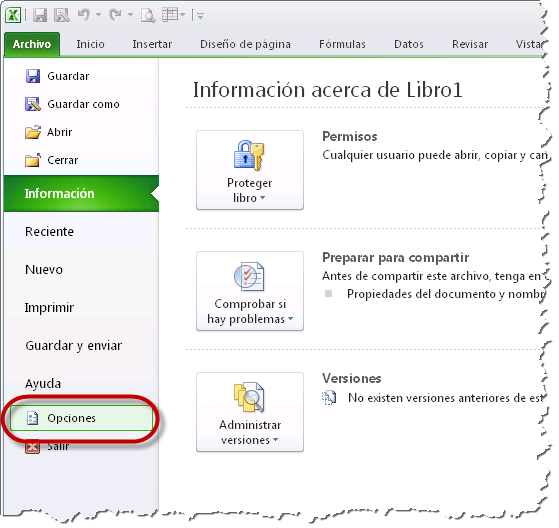Image resolution: width=559 pixels, height=528 pixels.
Task: Click the Guardar floppy disk icon
Action: point(33,76)
